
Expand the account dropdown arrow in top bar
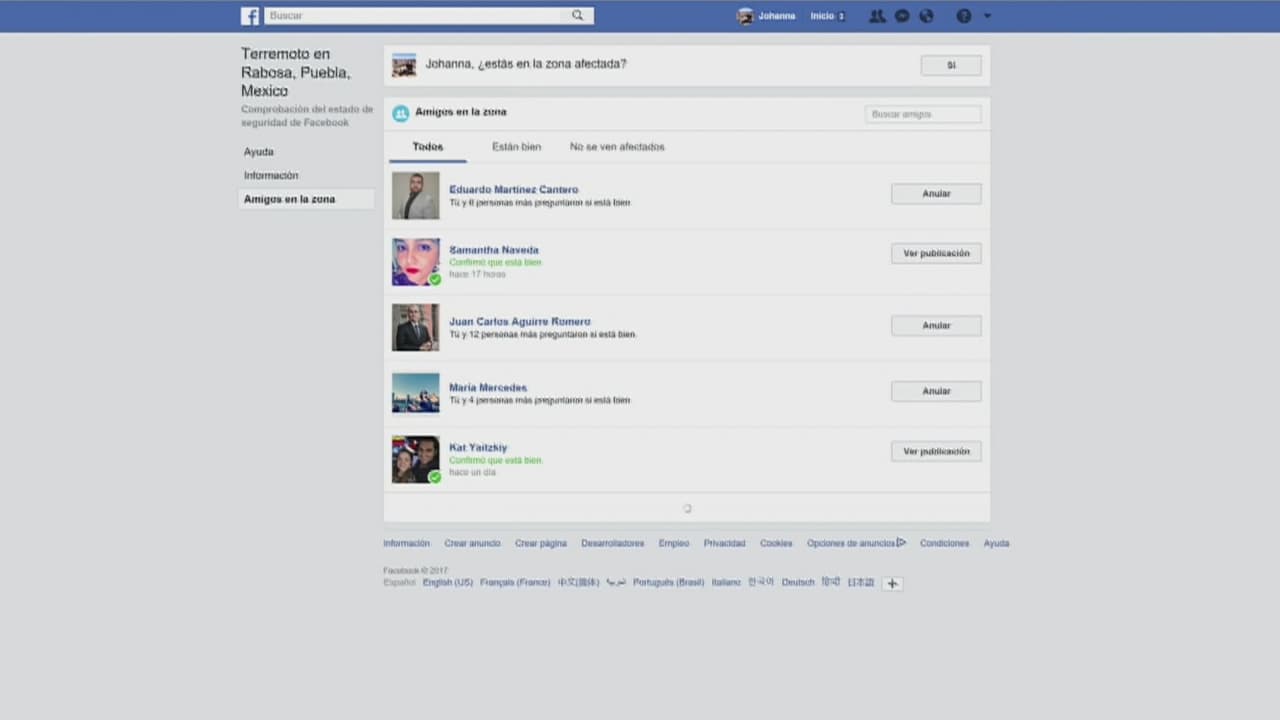[988, 16]
